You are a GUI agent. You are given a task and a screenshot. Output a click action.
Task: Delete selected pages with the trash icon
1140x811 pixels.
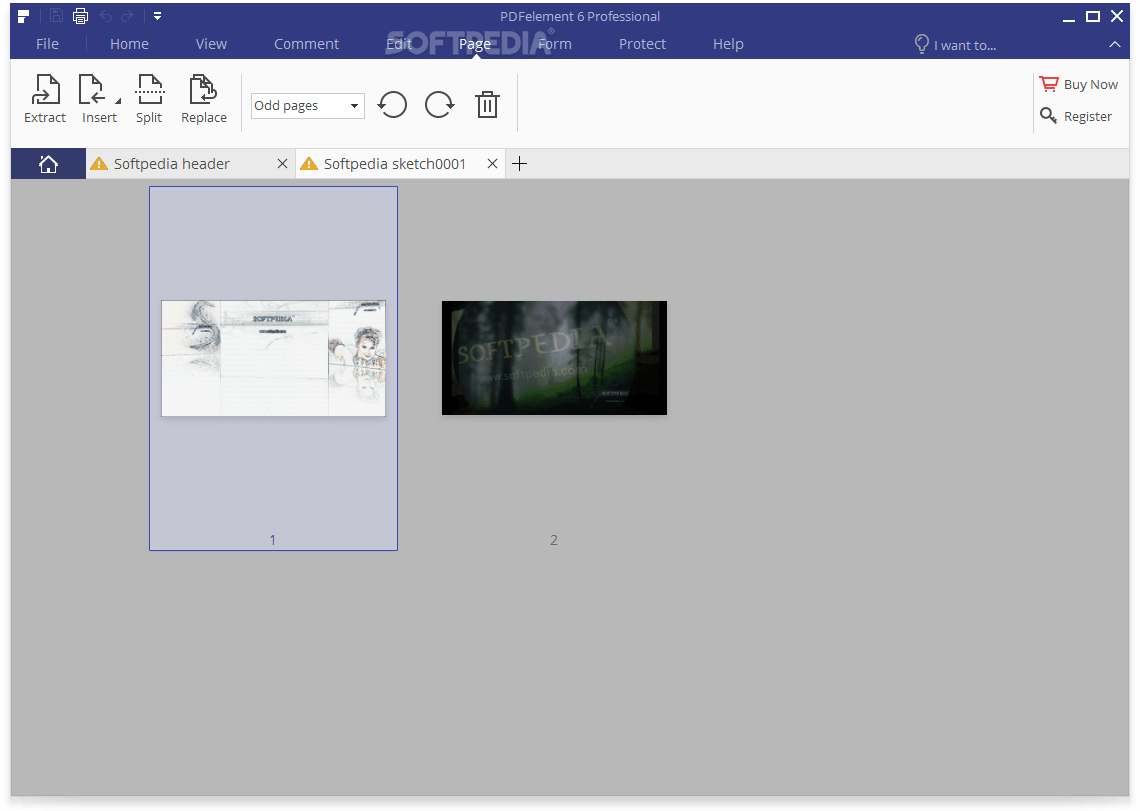(x=487, y=105)
